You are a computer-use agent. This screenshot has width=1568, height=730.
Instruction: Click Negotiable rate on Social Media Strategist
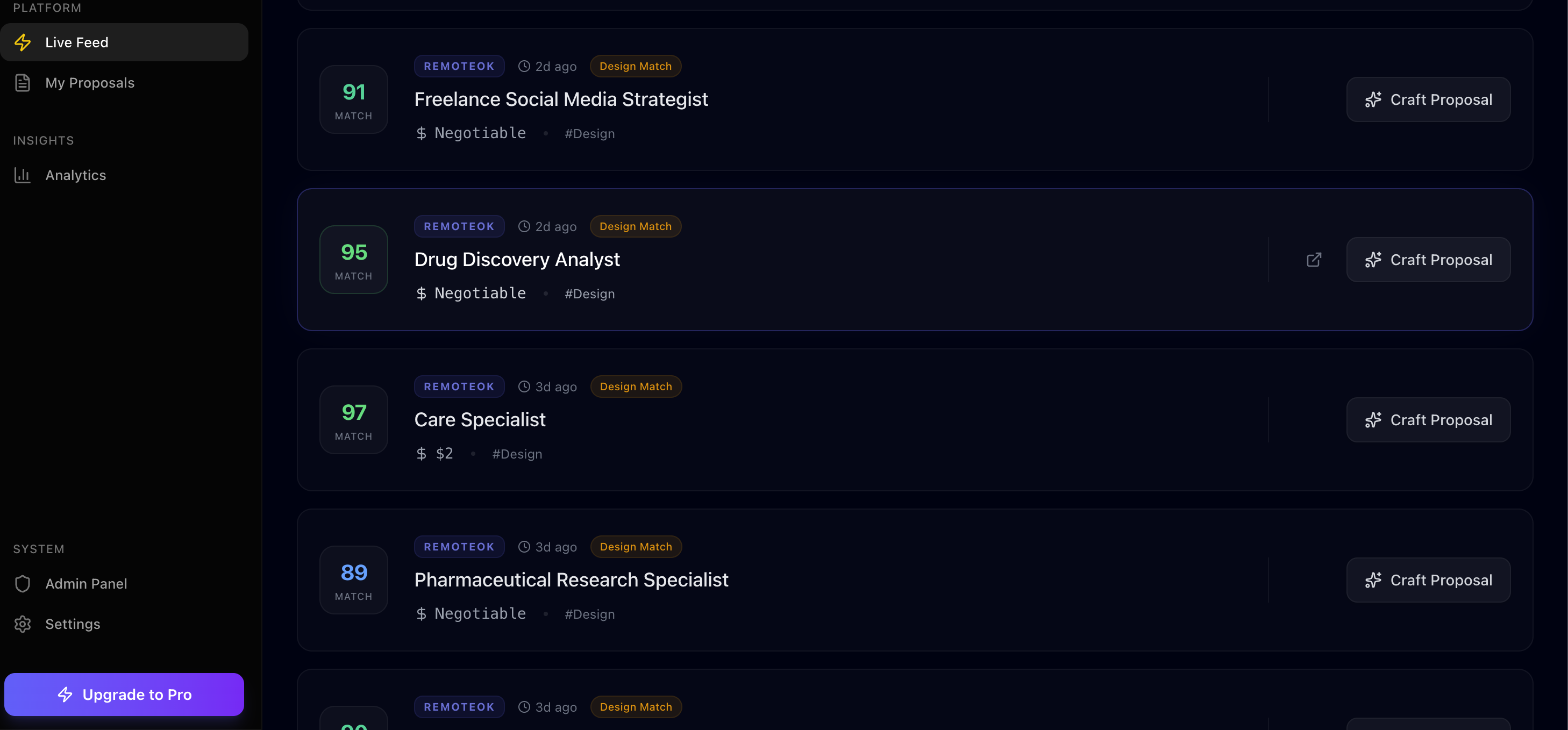(480, 133)
